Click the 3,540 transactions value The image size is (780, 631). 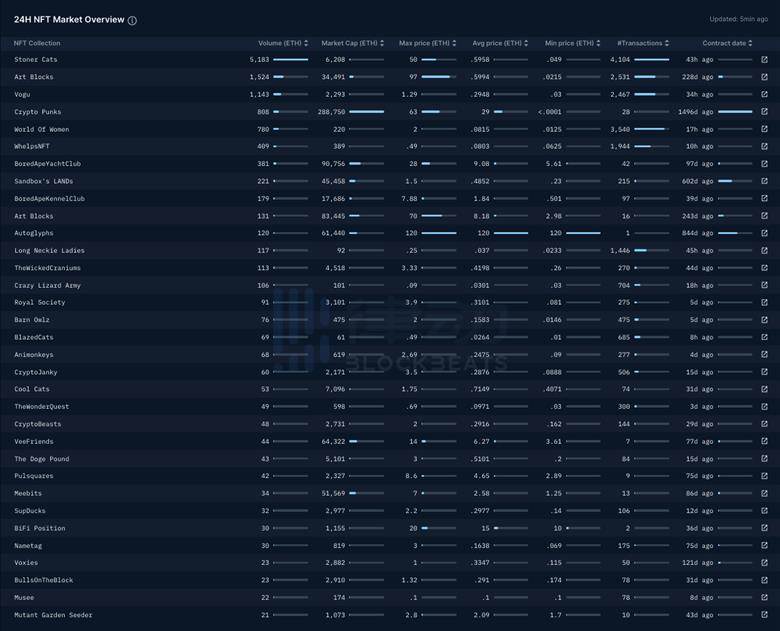(x=620, y=129)
